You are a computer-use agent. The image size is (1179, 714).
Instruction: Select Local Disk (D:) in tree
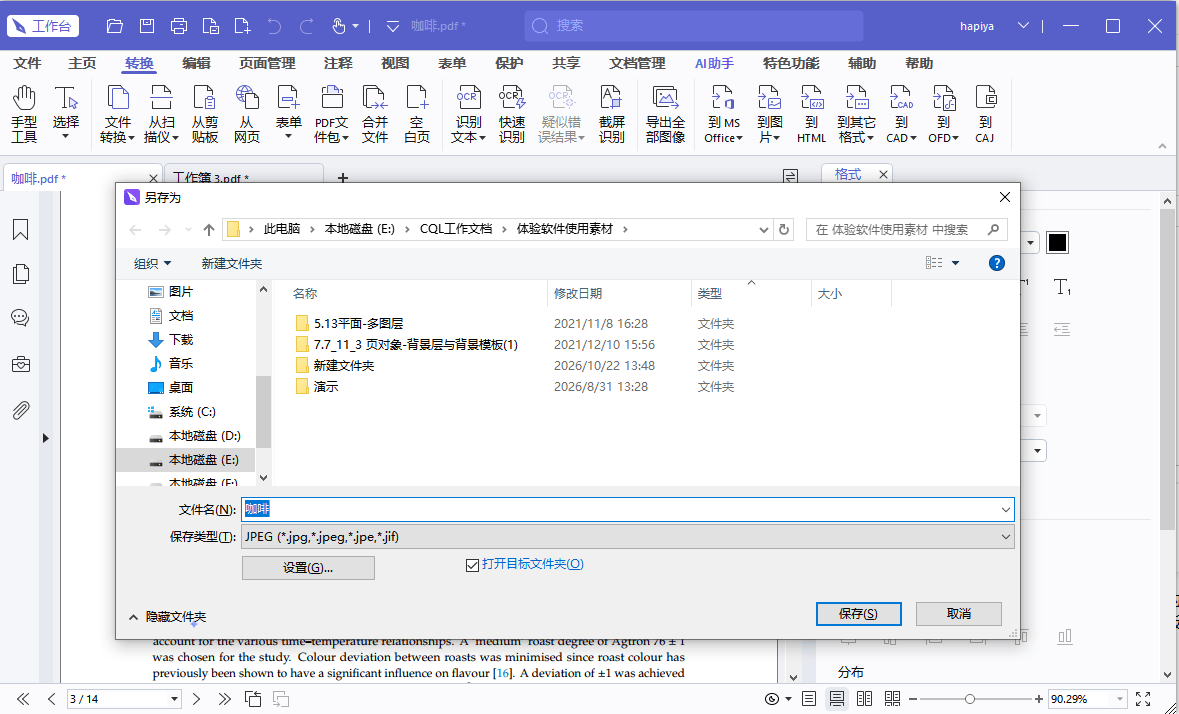pyautogui.click(x=195, y=436)
